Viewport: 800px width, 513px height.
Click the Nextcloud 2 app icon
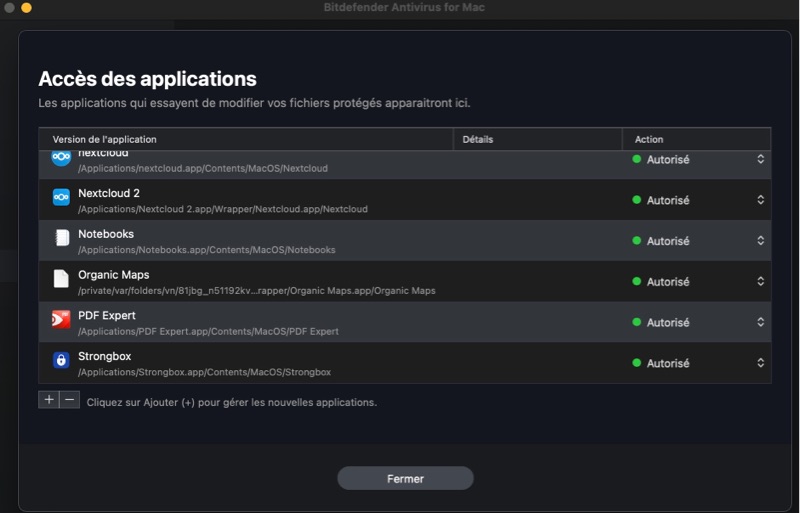[x=61, y=198]
